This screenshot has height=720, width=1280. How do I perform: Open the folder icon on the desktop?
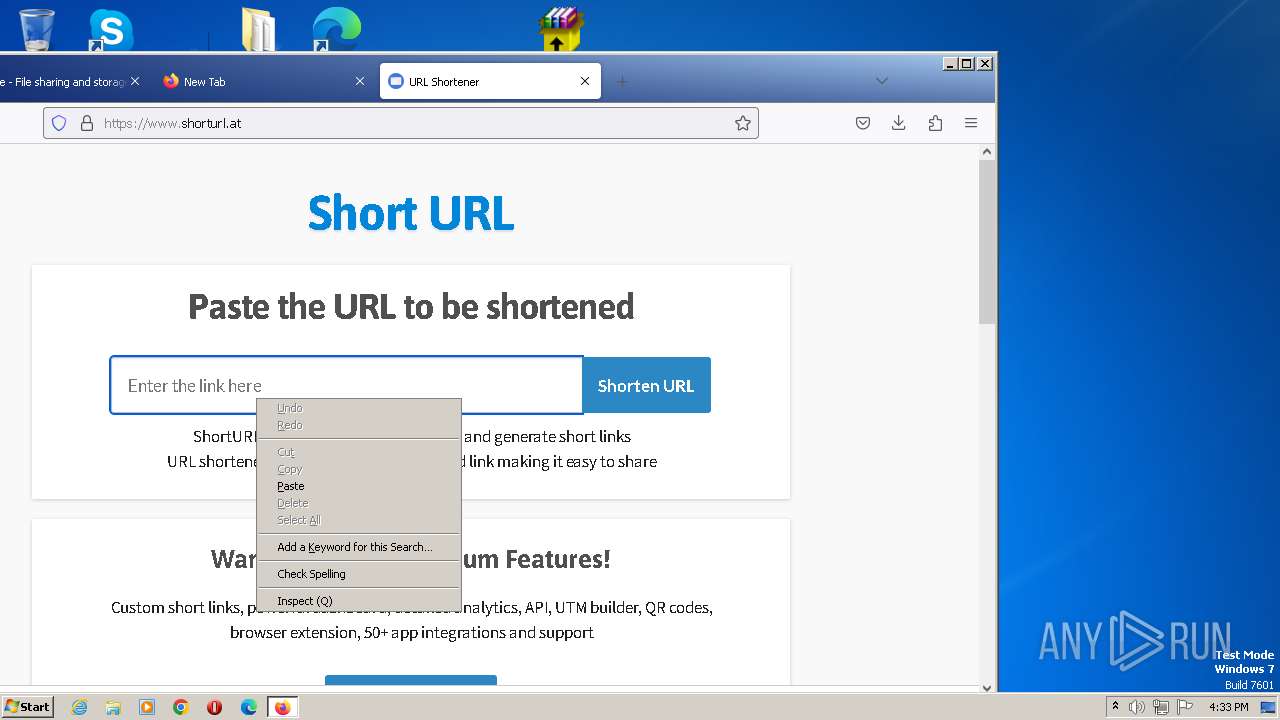[x=259, y=30]
